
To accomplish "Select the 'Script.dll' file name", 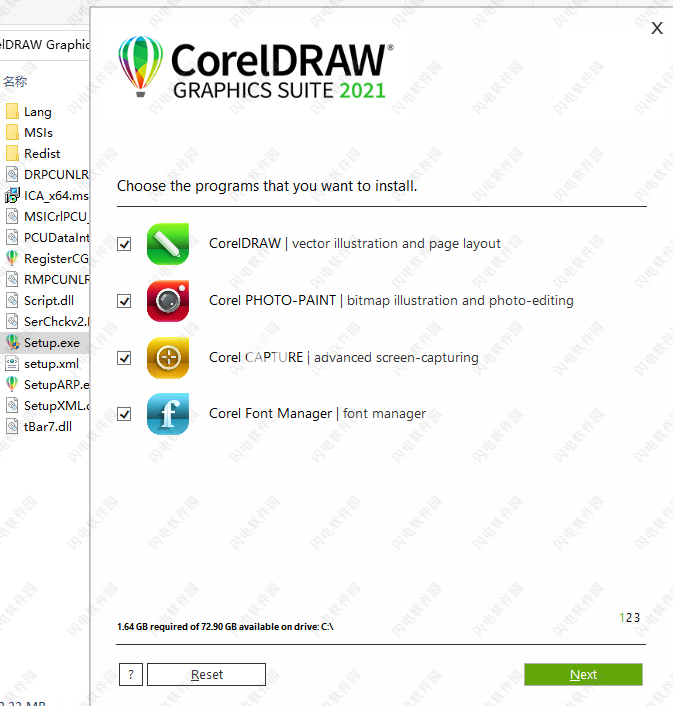I will [49, 301].
